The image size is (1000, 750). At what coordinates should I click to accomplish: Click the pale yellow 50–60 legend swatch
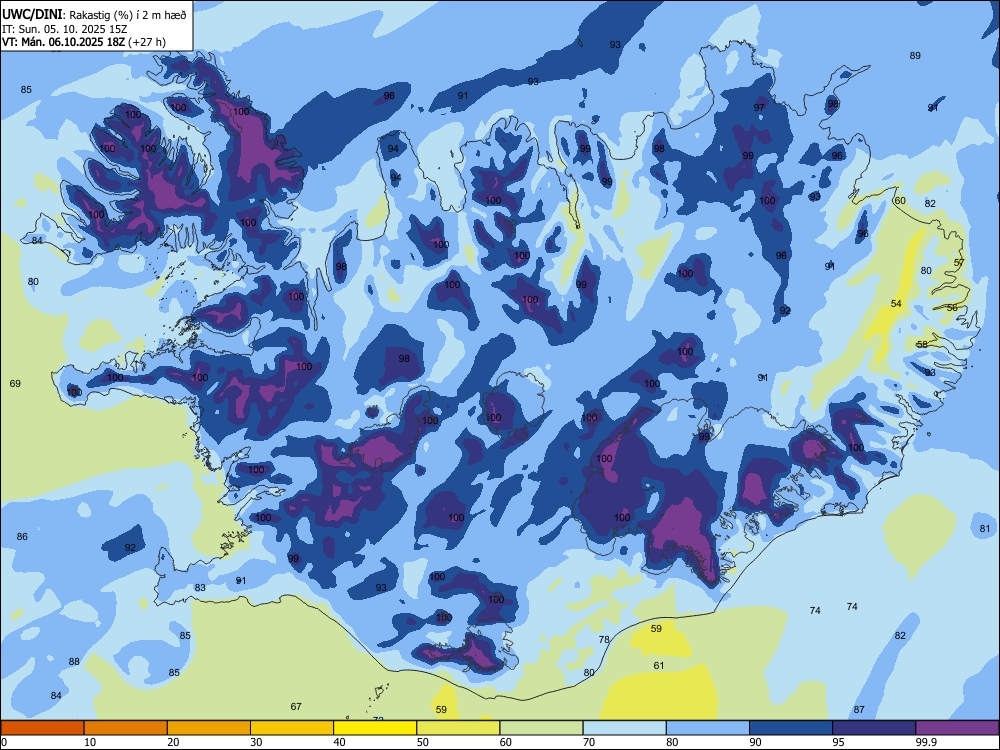458,728
